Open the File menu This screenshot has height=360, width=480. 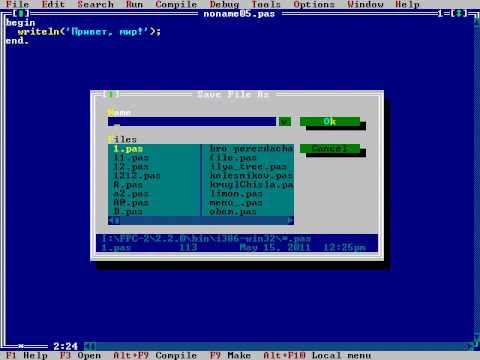click(18, 4)
